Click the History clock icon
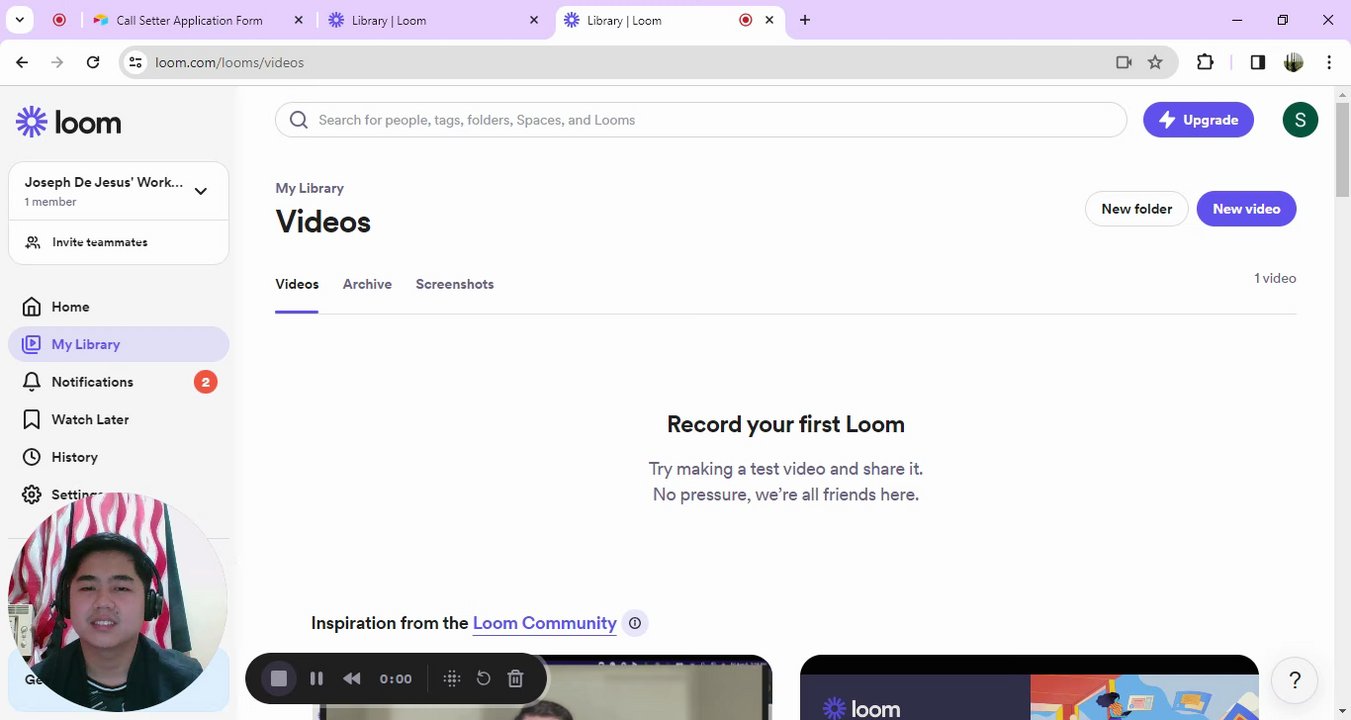The height and width of the screenshot is (720, 1351). pos(32,457)
